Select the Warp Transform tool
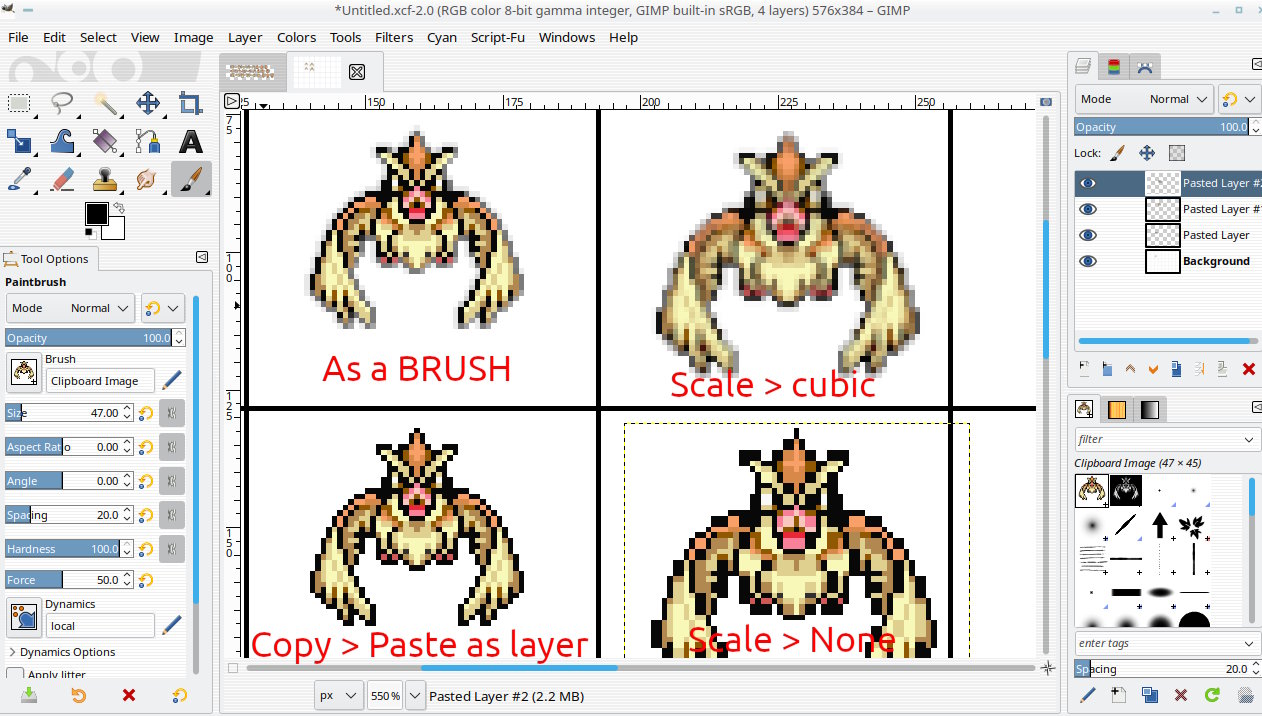Viewport: 1262px width, 716px height. click(x=63, y=141)
